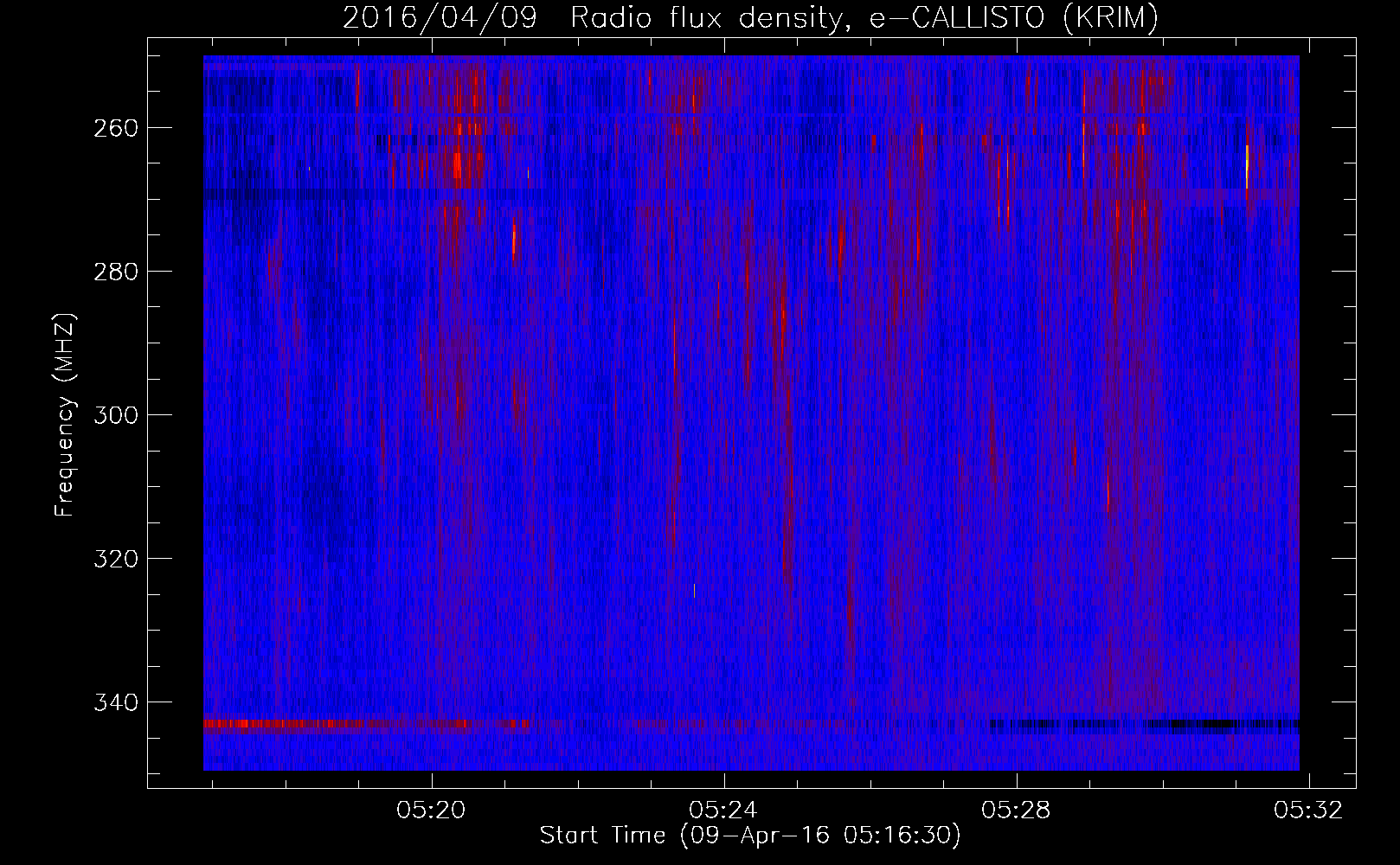The width and height of the screenshot is (1400, 865).
Task: Click the 05:32 time tick label
Action: click(x=1309, y=811)
